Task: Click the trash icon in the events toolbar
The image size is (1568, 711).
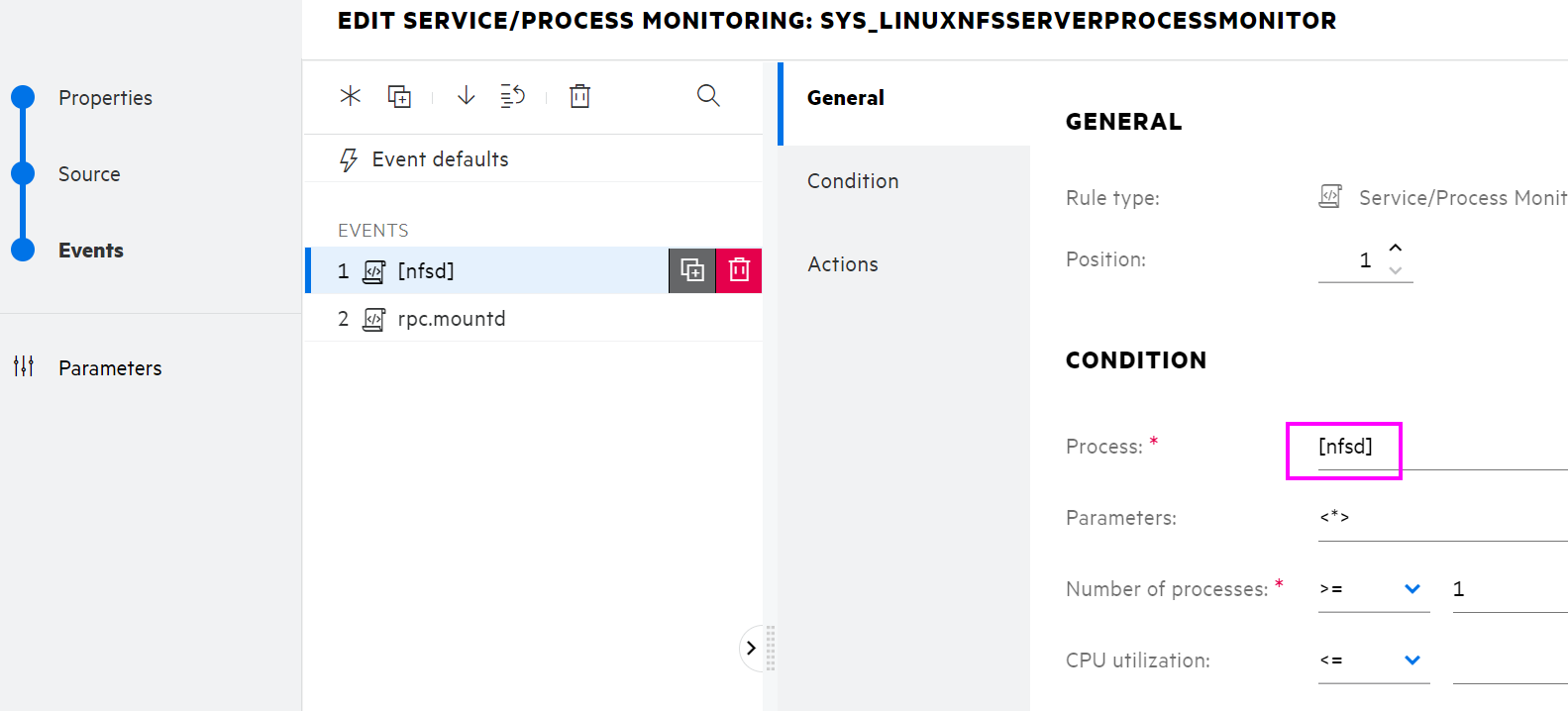Action: tap(579, 96)
